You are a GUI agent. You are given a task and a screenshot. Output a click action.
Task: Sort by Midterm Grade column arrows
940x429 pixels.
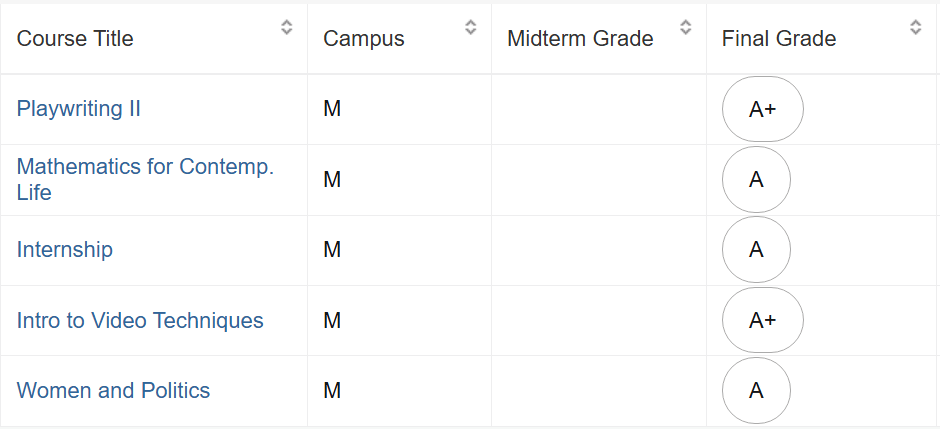[685, 27]
